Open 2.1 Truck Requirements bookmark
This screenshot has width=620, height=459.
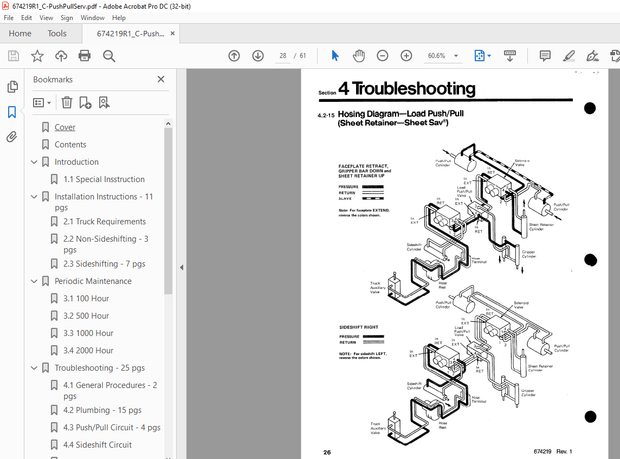[x=104, y=222]
